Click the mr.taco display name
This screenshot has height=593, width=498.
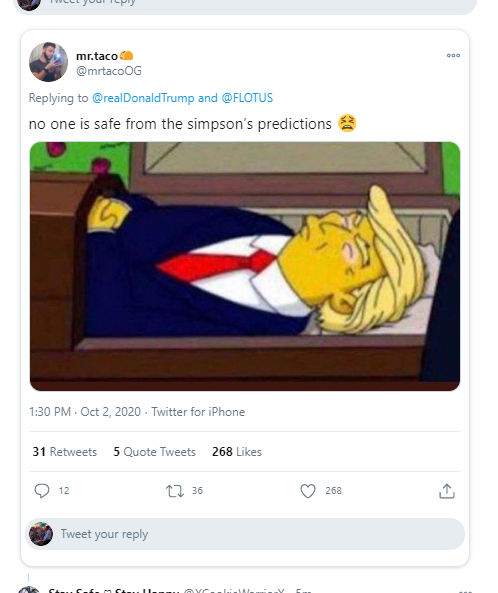tap(97, 56)
